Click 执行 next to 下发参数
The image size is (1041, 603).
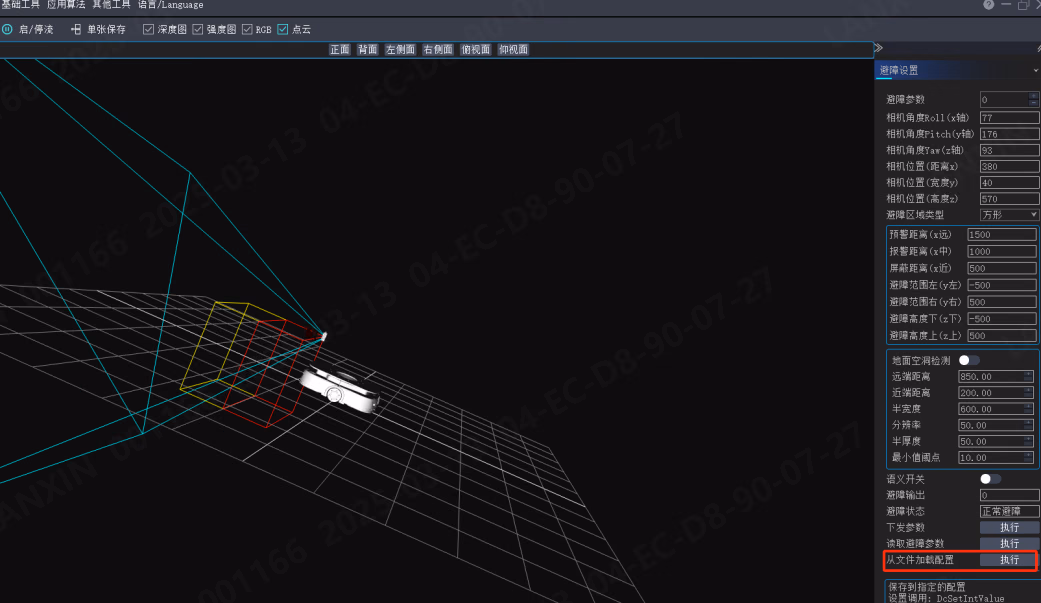point(1009,527)
